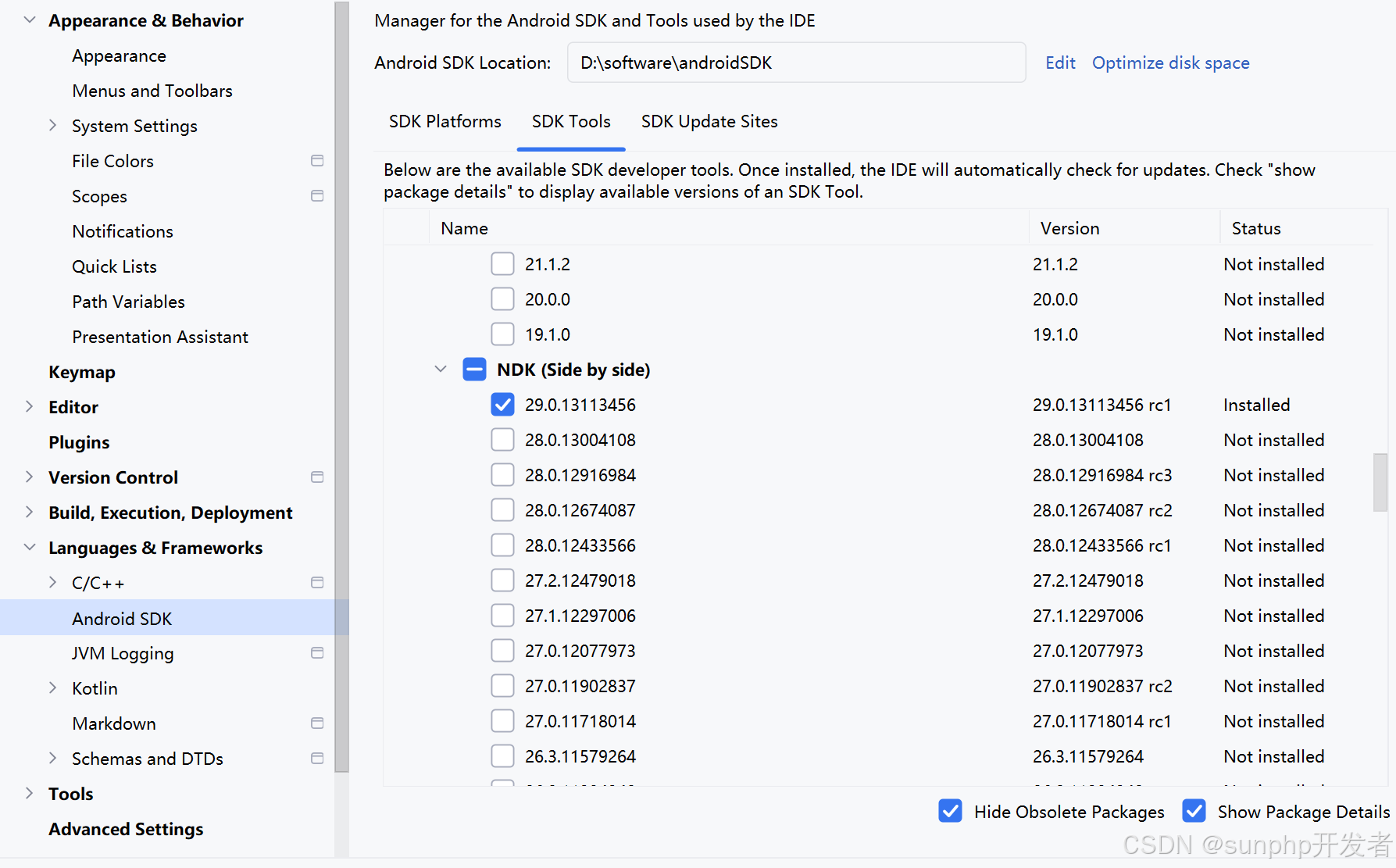The height and width of the screenshot is (868, 1396).
Task: Switch to the SDK Platforms tab
Action: click(x=445, y=121)
